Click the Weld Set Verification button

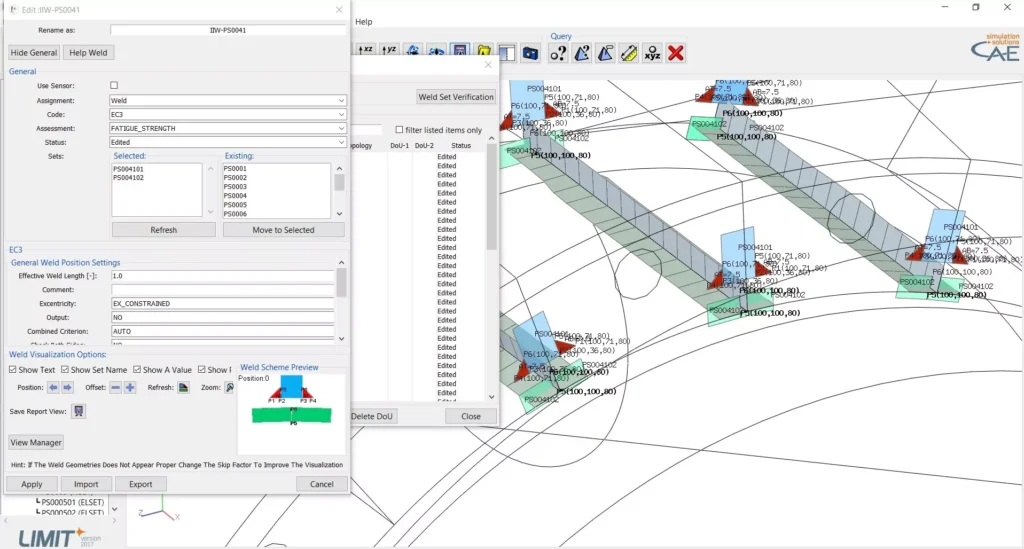(455, 97)
